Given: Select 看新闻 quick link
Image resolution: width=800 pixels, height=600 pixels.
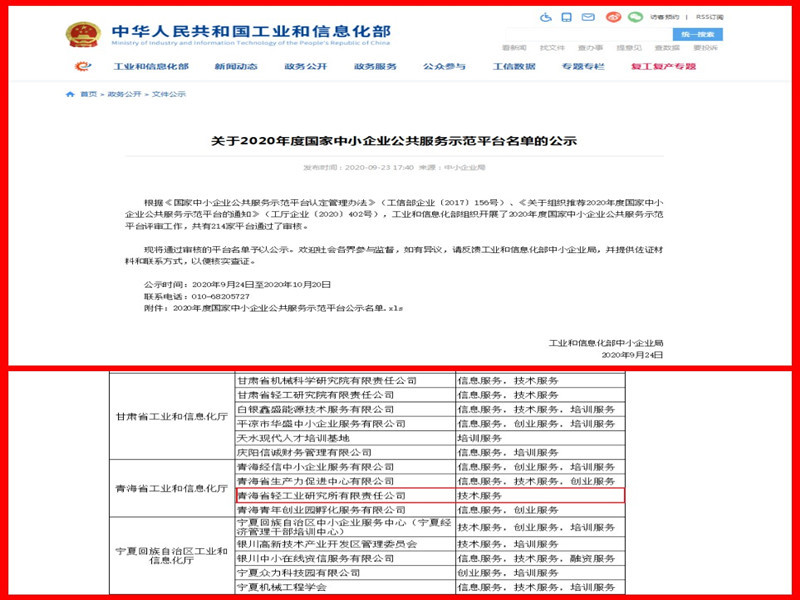Looking at the screenshot, I should point(514,48).
